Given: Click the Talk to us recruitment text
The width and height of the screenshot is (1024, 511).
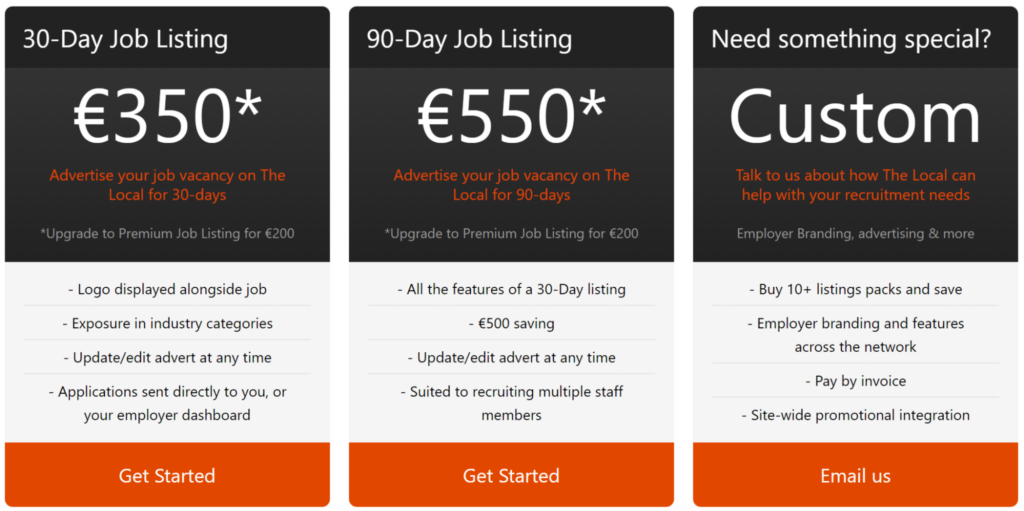Looking at the screenshot, I should (x=855, y=185).
